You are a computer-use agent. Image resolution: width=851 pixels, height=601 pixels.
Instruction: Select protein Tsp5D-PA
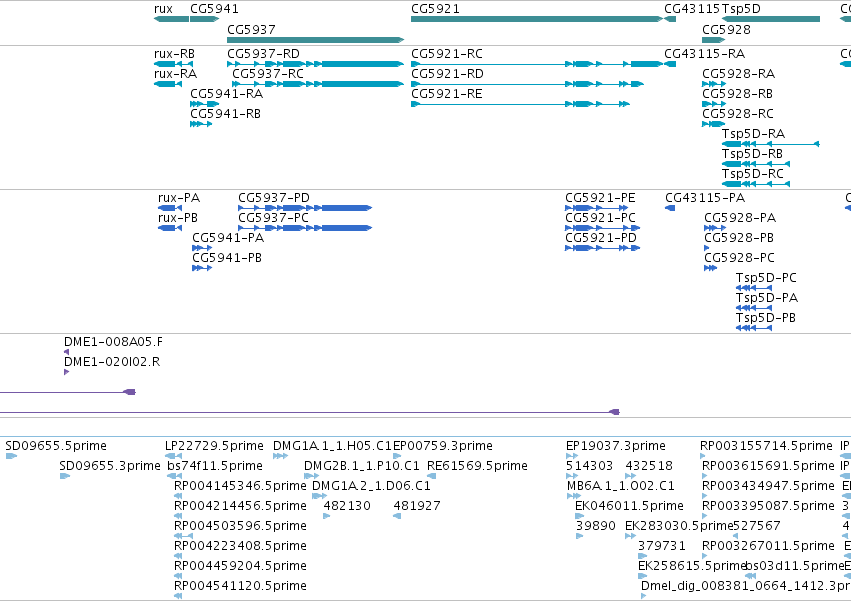click(767, 298)
